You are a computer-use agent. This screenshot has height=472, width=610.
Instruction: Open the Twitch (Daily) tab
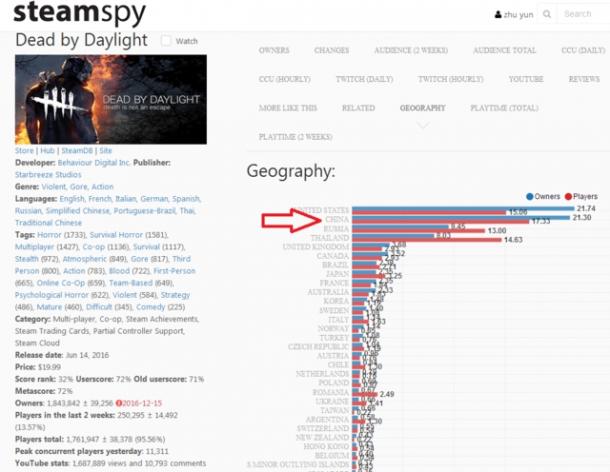365,79
